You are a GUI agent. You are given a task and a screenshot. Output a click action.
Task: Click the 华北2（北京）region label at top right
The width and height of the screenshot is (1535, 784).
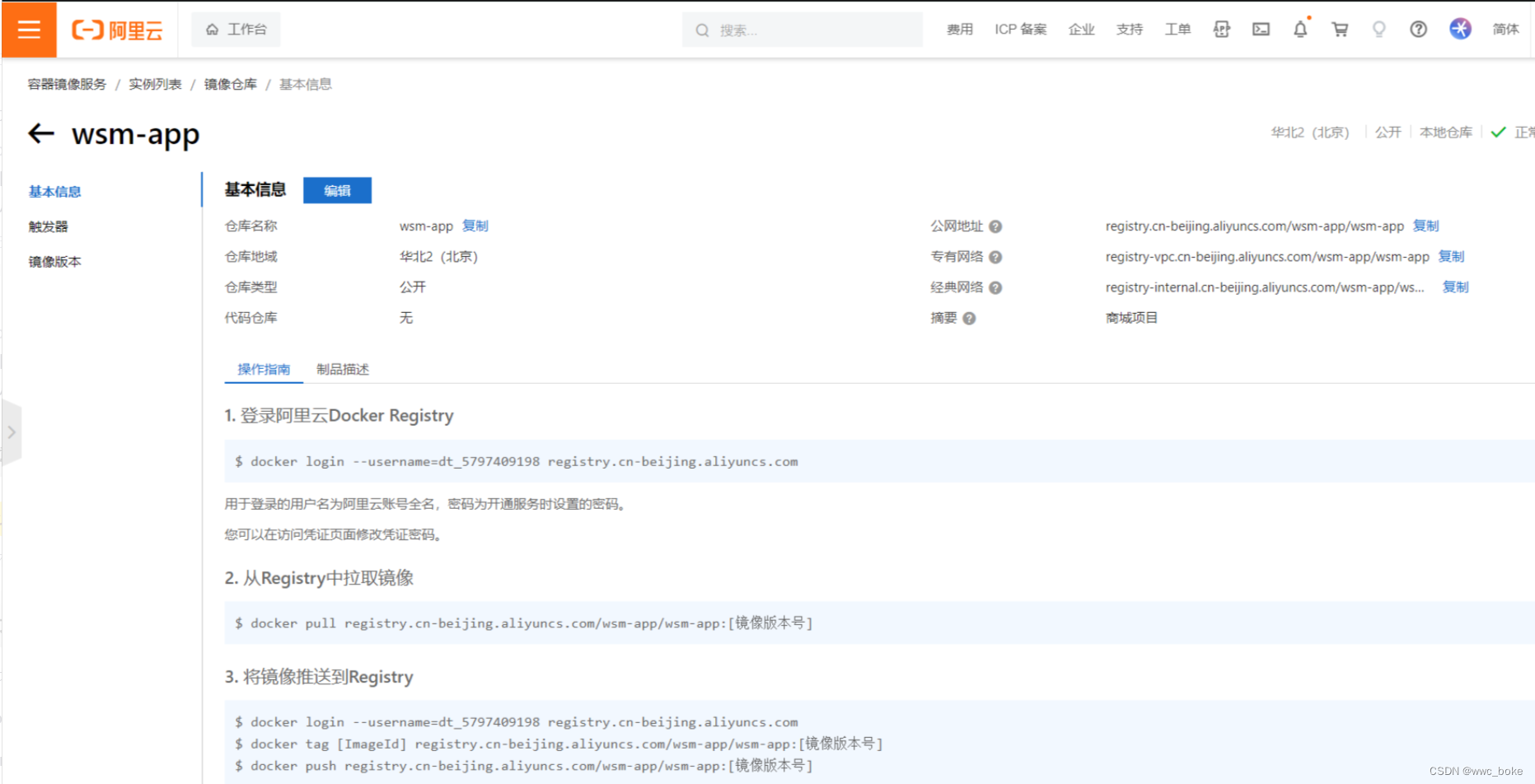point(1310,133)
